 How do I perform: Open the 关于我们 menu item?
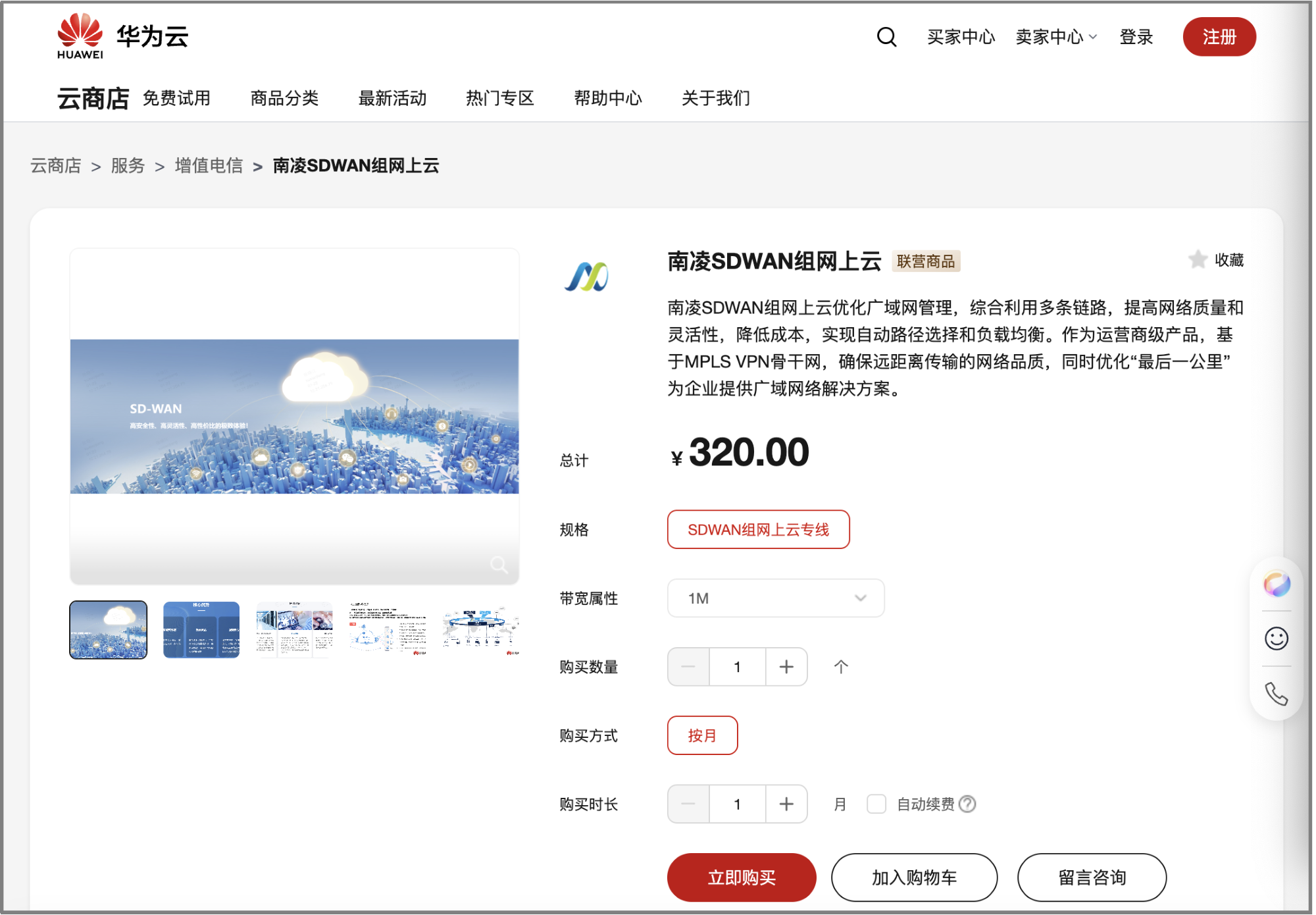[x=716, y=98]
